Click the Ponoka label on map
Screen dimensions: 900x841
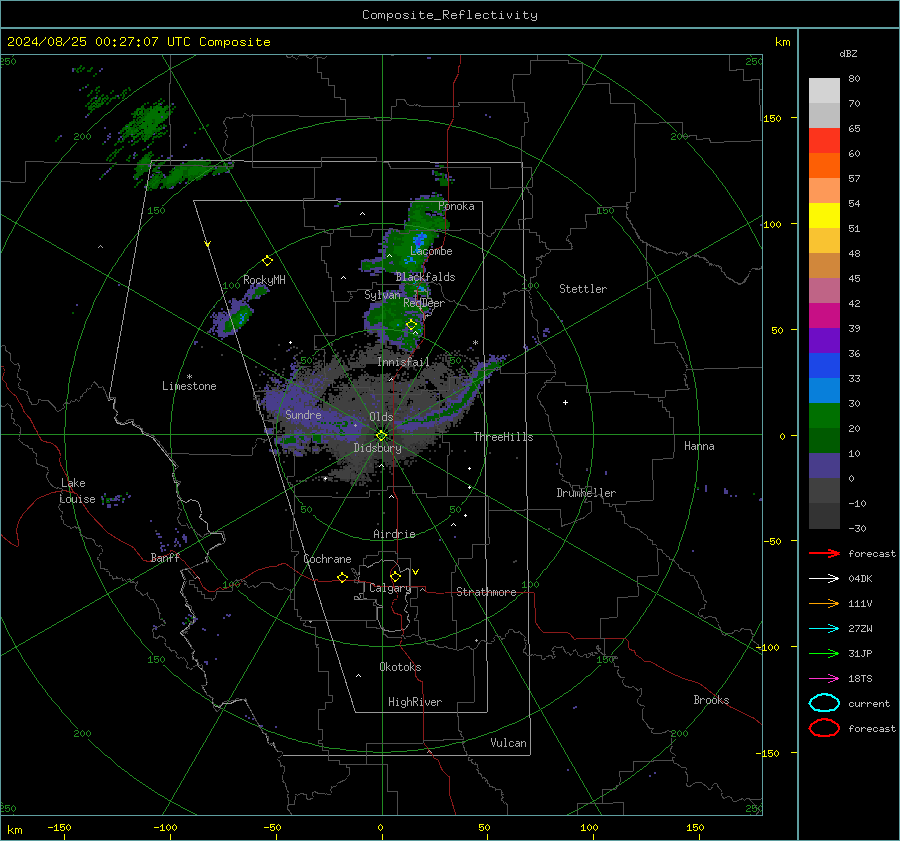click(456, 206)
